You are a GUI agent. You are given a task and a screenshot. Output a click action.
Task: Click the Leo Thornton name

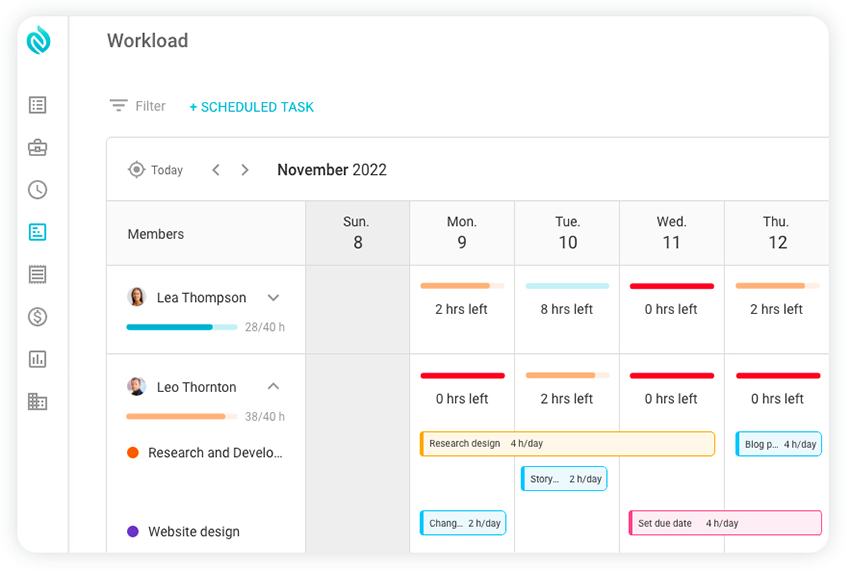[x=196, y=387]
